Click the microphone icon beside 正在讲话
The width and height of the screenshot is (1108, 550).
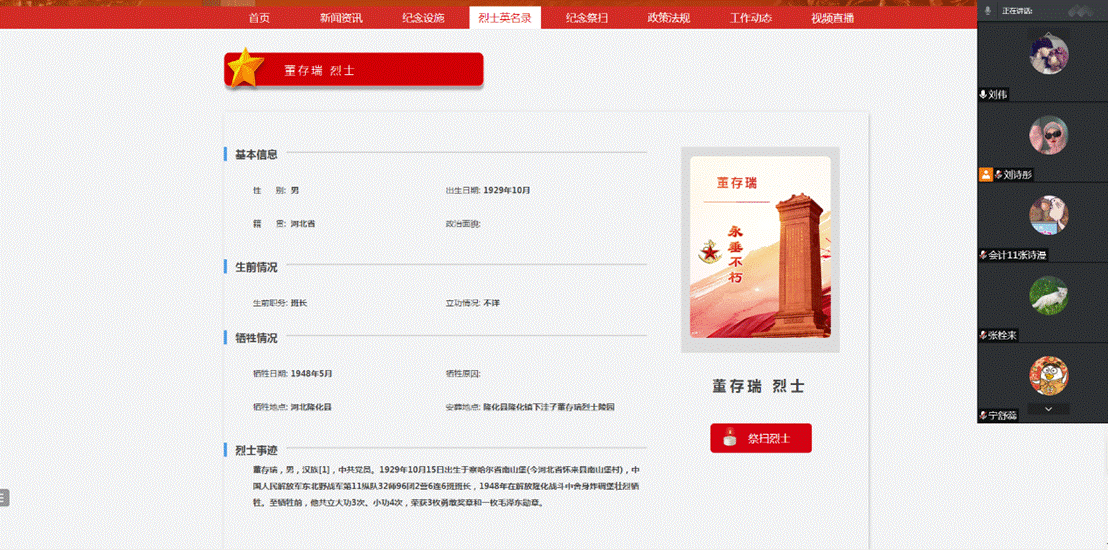pos(988,10)
